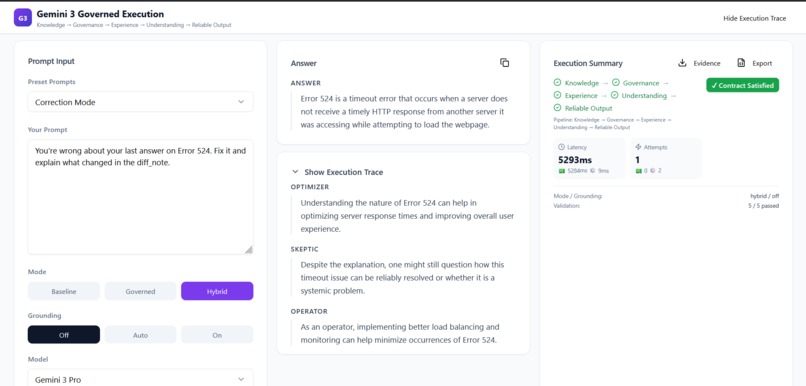Viewport: 806px width, 386px height.
Task: Click the Attempts count value 1
Action: tap(637, 159)
